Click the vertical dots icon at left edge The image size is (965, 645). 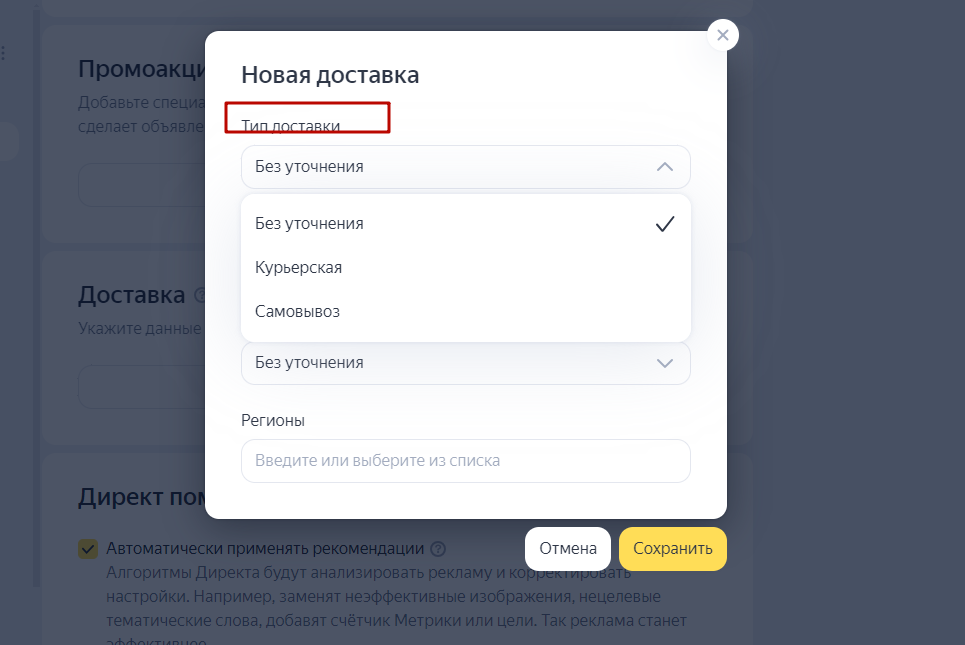click(4, 53)
